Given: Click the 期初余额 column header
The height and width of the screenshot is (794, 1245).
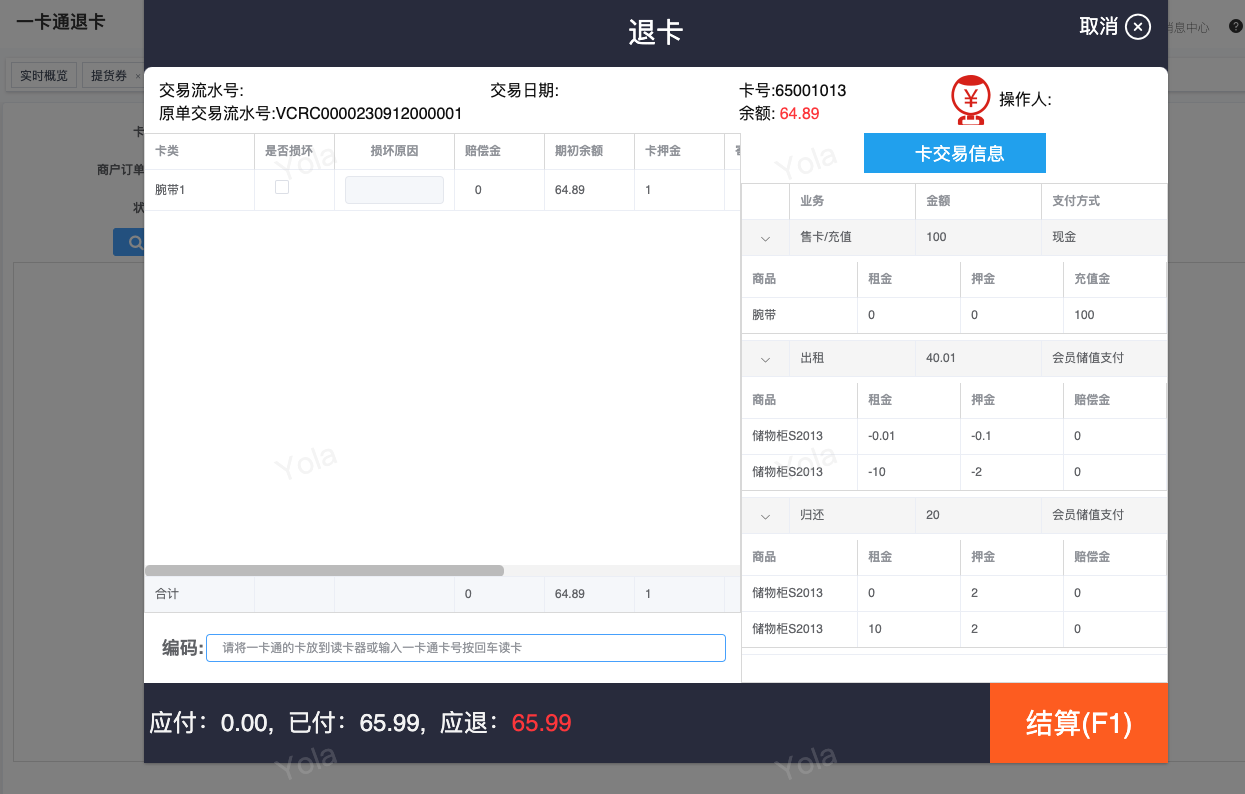Looking at the screenshot, I should (x=579, y=152).
